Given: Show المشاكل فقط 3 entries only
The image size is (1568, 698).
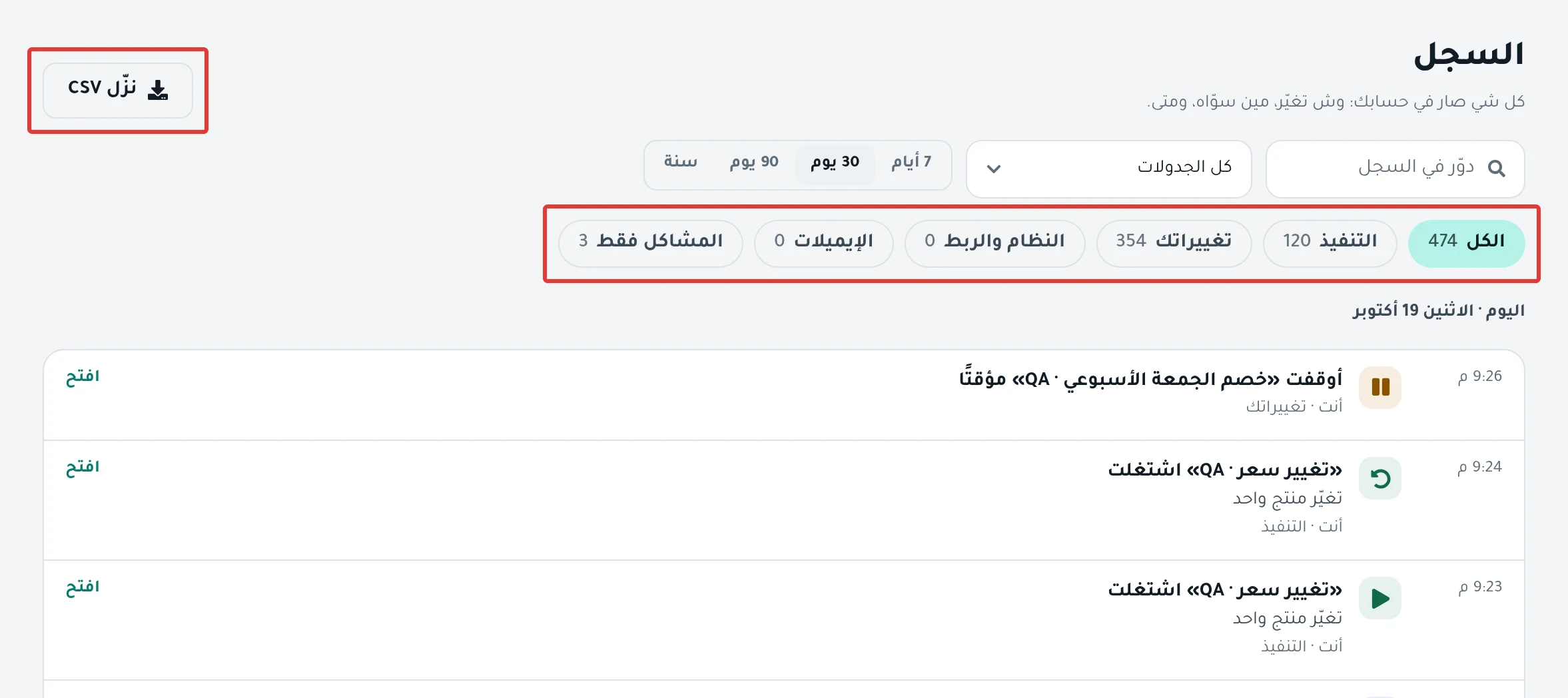Looking at the screenshot, I should click(x=650, y=243).
